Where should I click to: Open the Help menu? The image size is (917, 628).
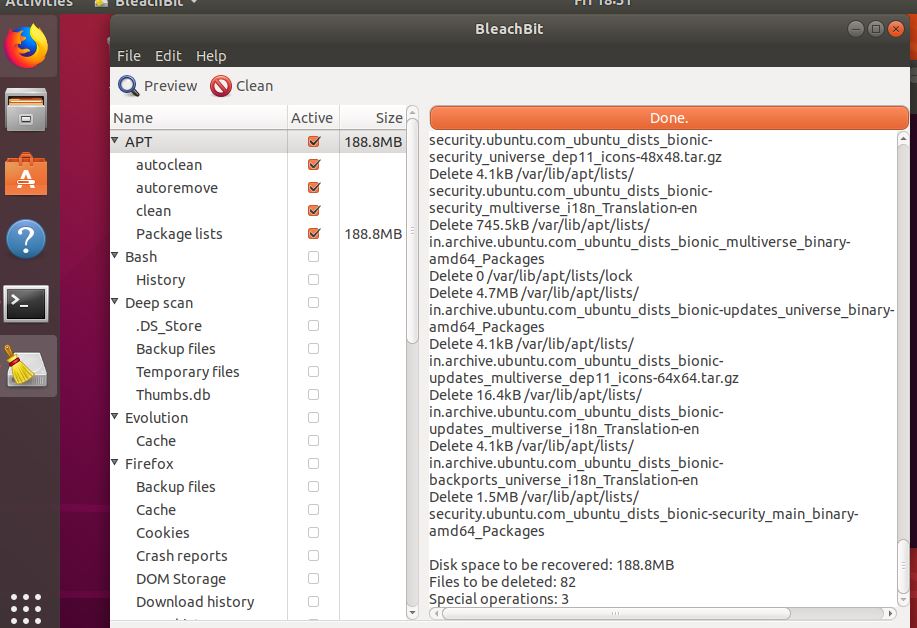pos(211,56)
